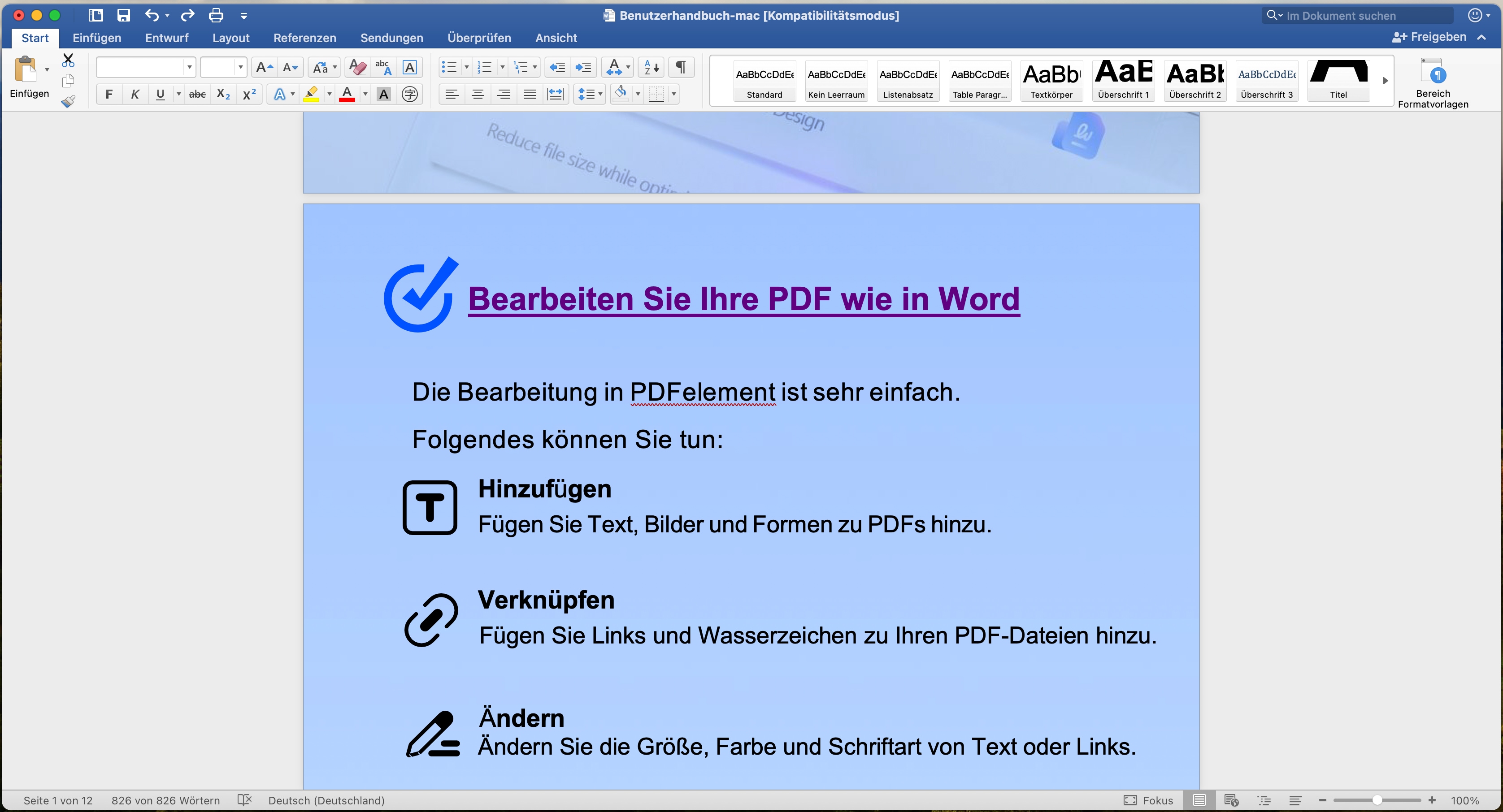Click the Redo arrow icon
Image resolution: width=1503 pixels, height=812 pixels.
(x=187, y=15)
